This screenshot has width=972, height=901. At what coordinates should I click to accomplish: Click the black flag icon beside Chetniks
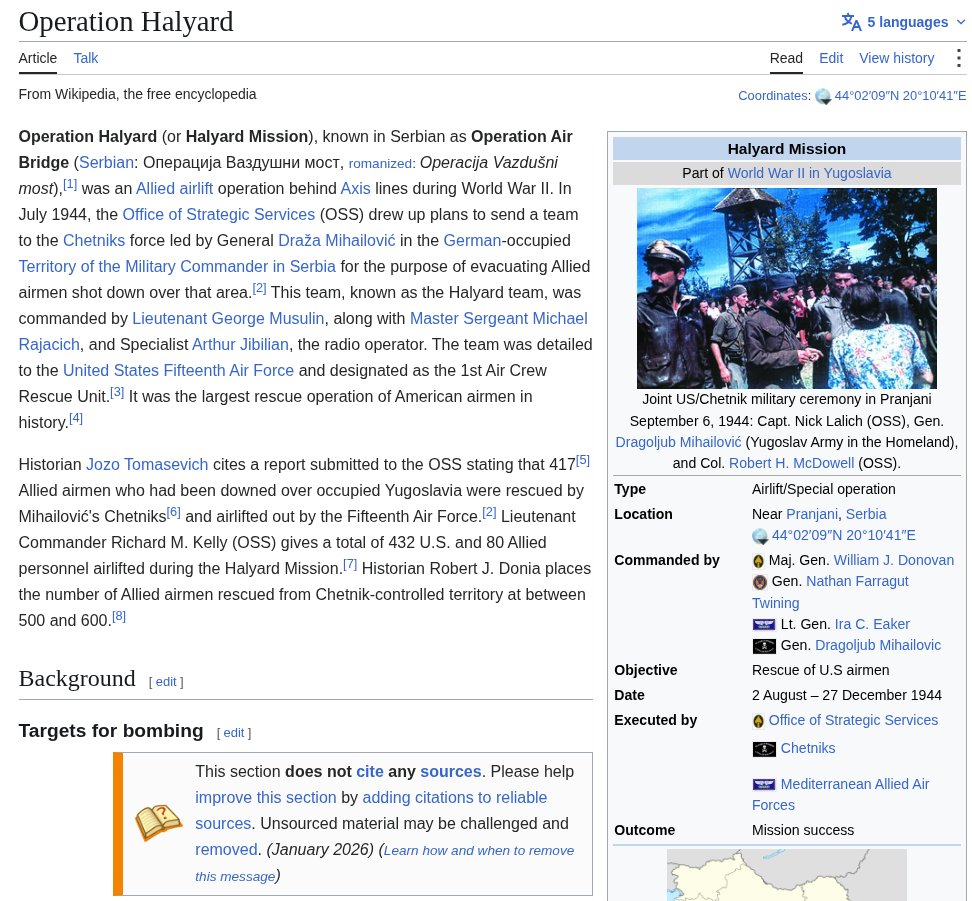[x=764, y=749]
